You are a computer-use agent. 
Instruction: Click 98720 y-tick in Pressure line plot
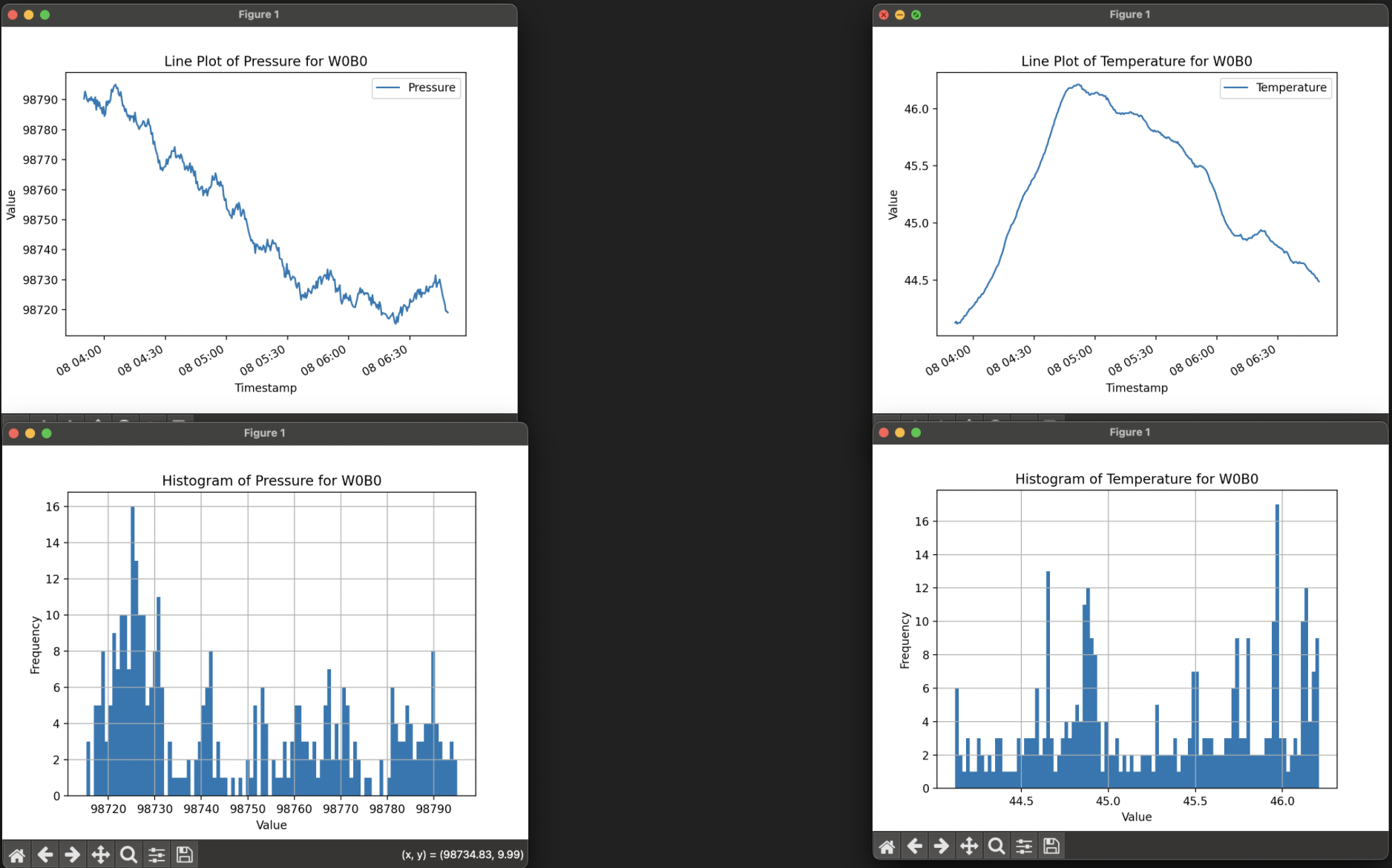point(40,310)
